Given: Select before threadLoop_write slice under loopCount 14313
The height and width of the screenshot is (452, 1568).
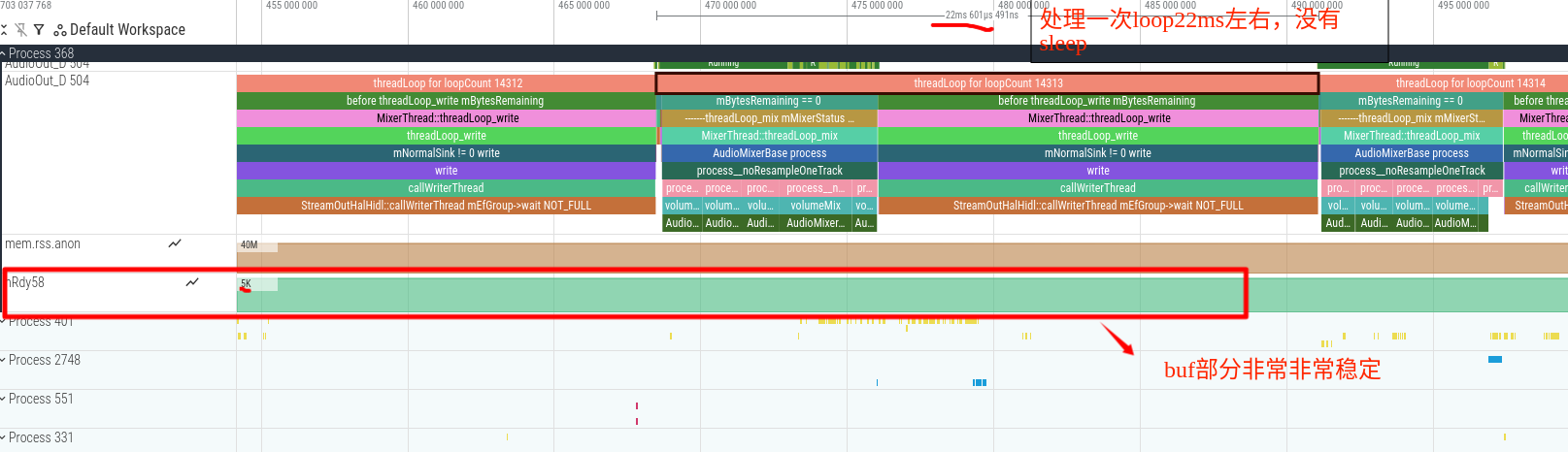Looking at the screenshot, I should click(x=1097, y=101).
